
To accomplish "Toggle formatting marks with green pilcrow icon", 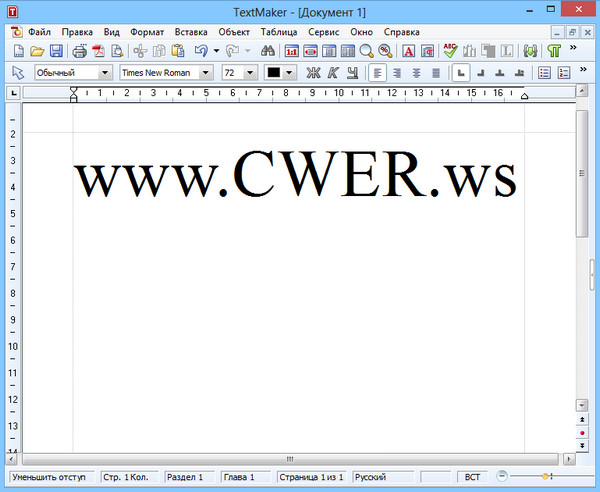I will tap(553, 51).
